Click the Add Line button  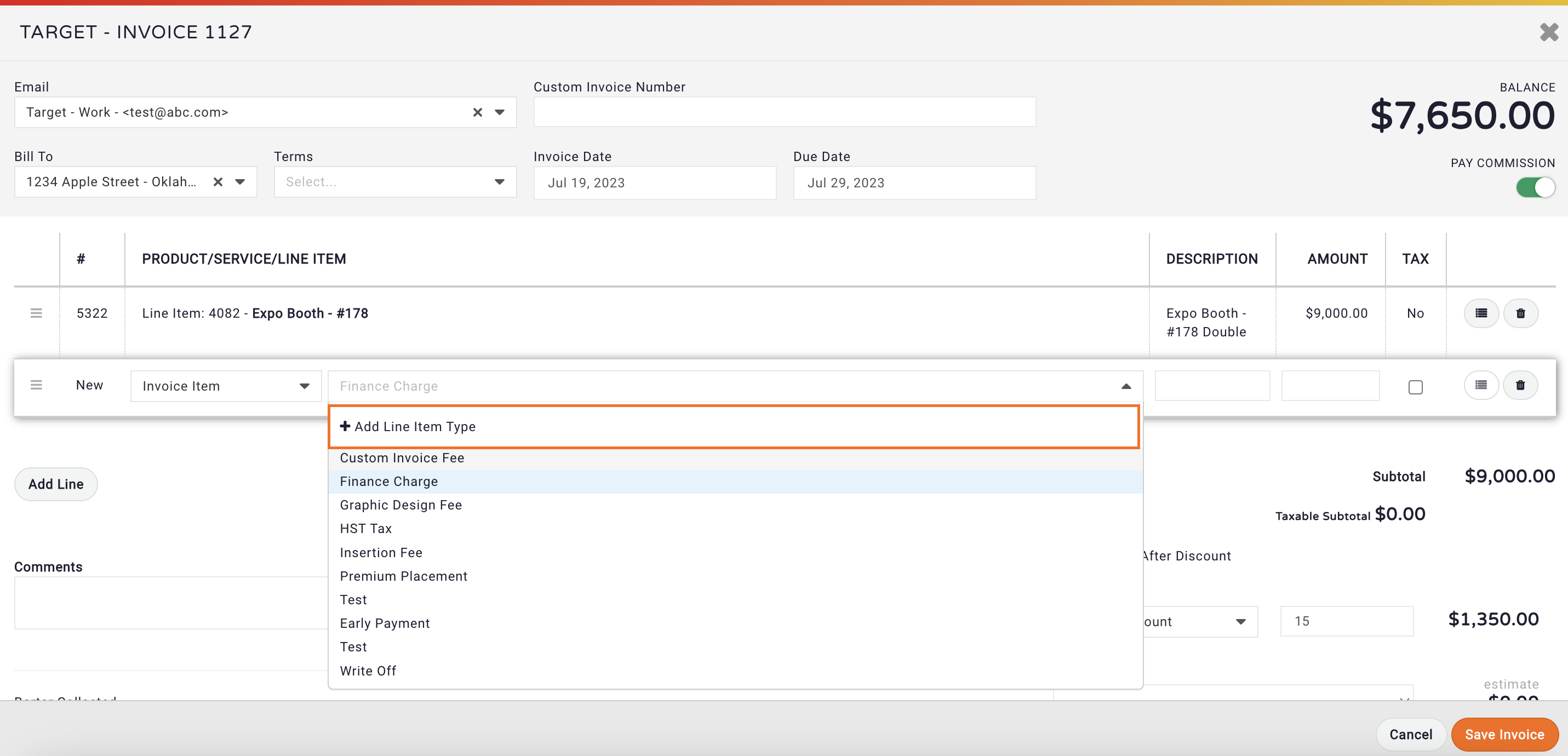(x=56, y=484)
